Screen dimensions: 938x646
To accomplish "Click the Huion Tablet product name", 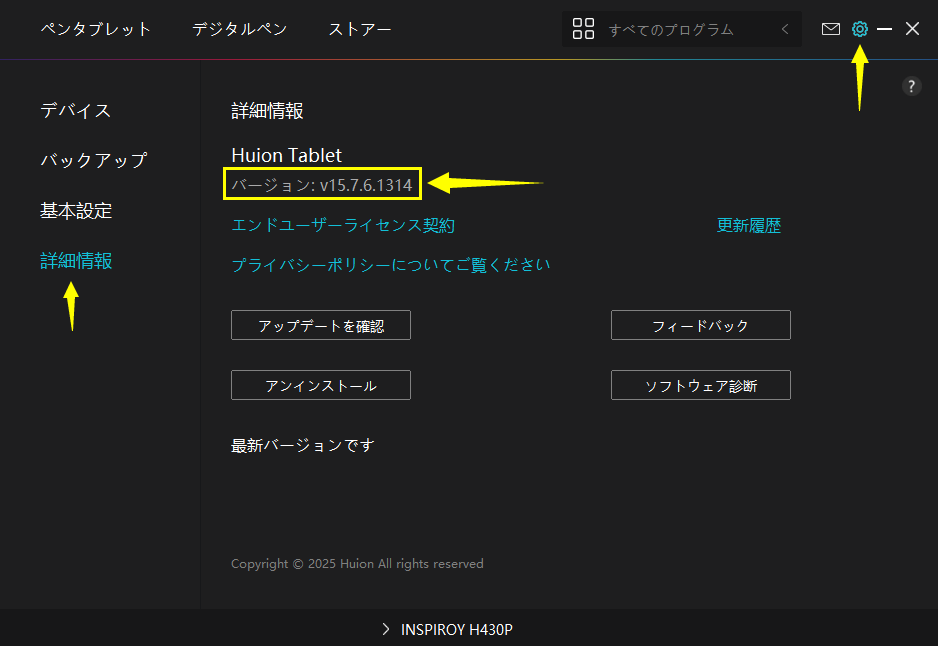I will (x=286, y=156).
